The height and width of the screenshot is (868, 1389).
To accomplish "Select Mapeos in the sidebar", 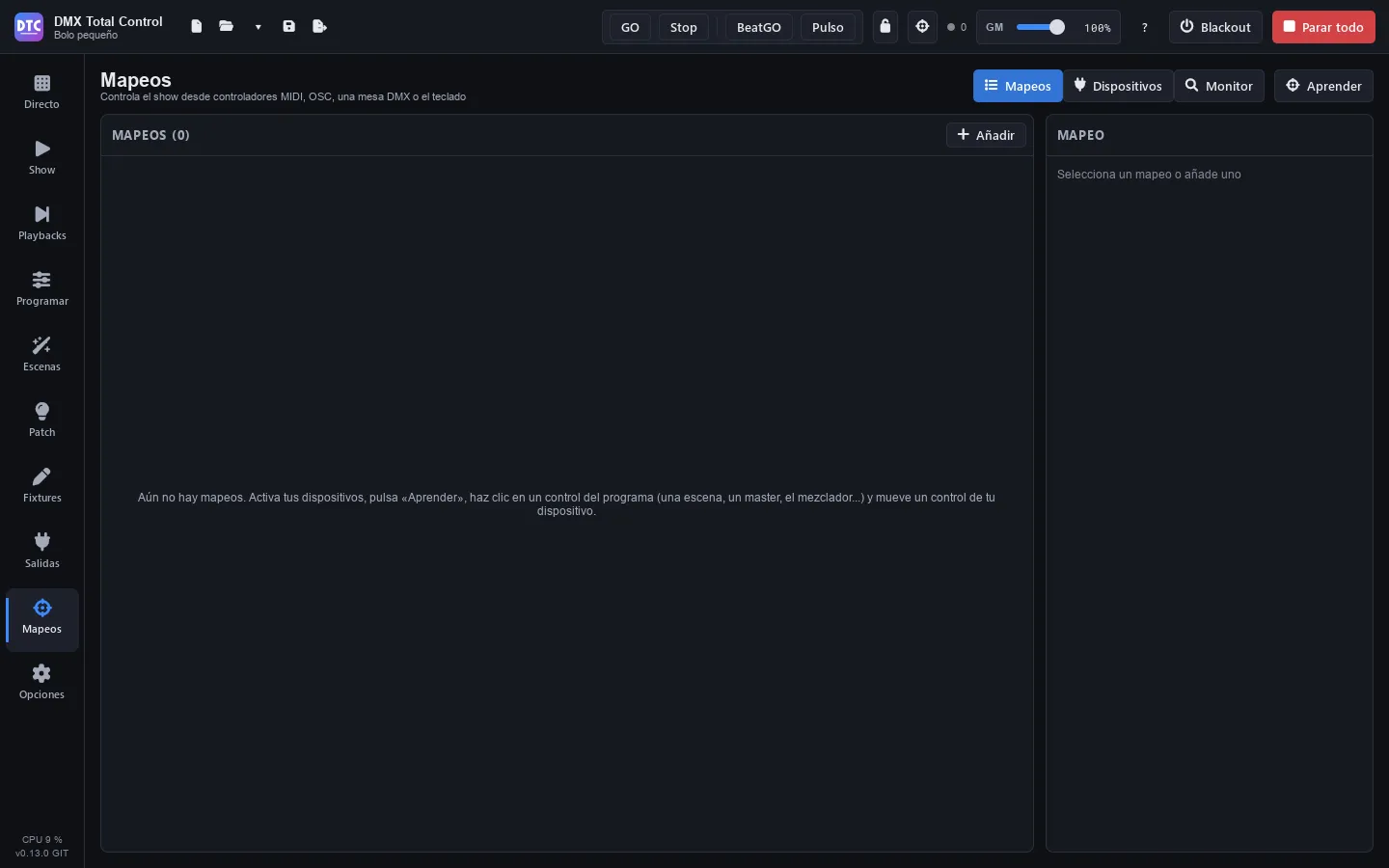I will [41, 618].
